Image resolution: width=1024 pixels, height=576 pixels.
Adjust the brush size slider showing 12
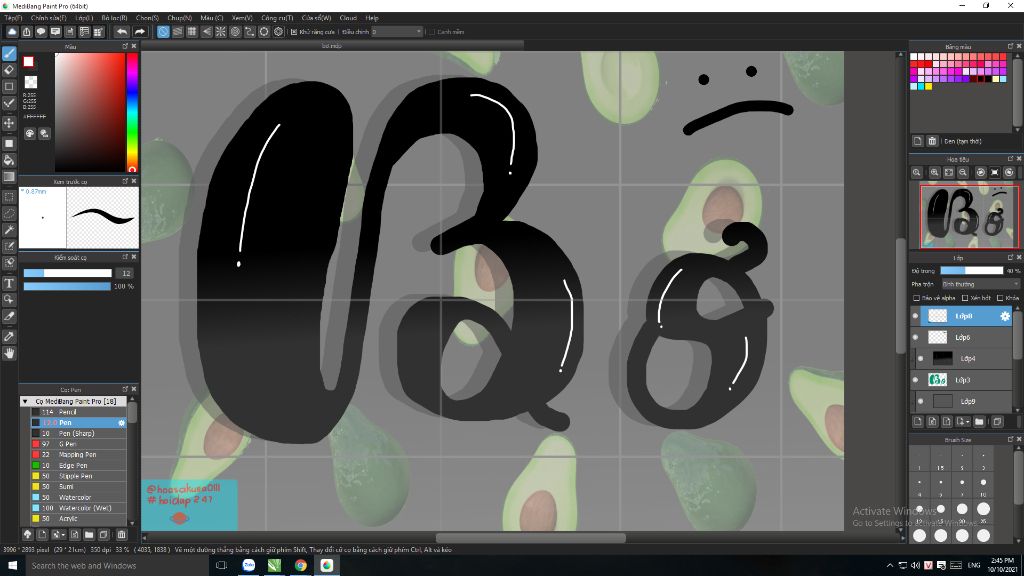point(67,273)
